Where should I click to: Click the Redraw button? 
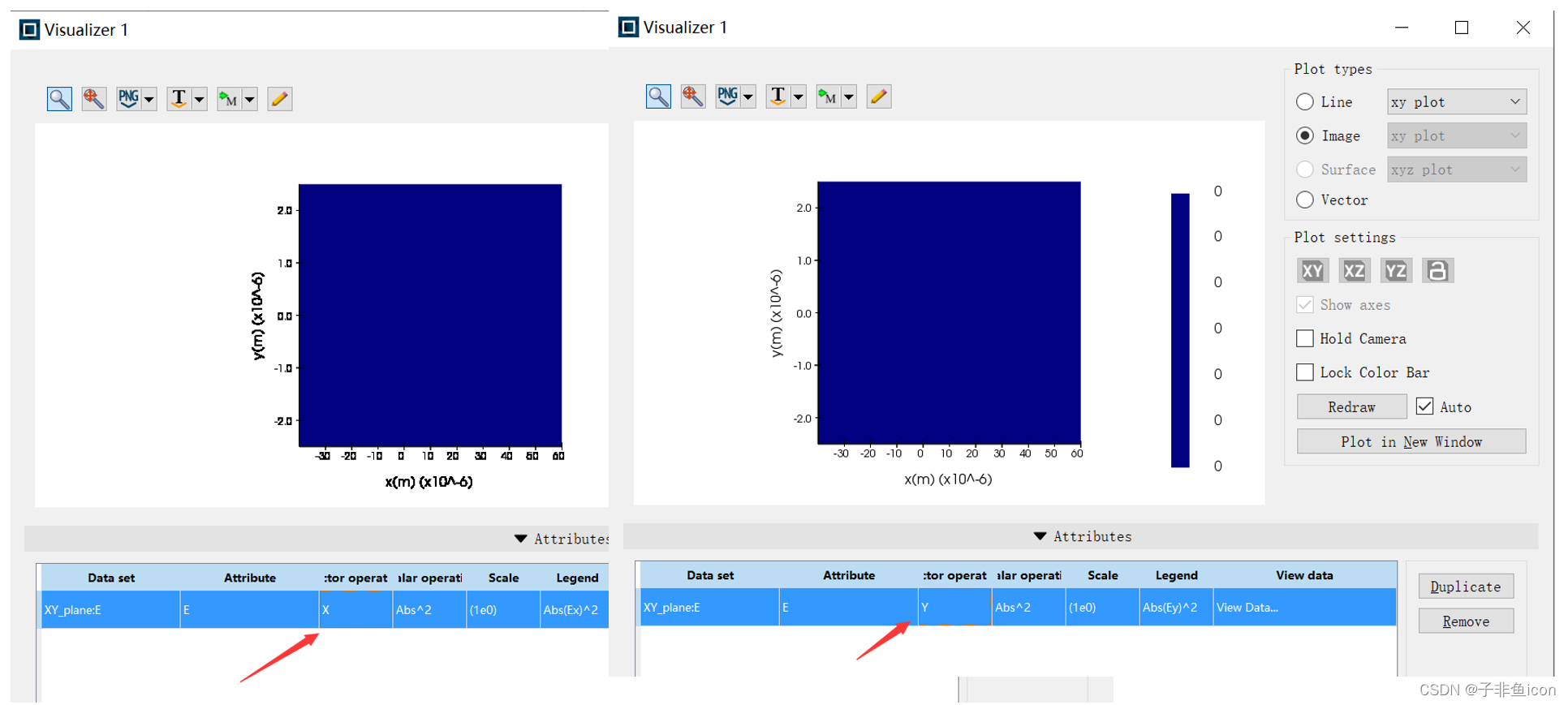tap(1351, 407)
